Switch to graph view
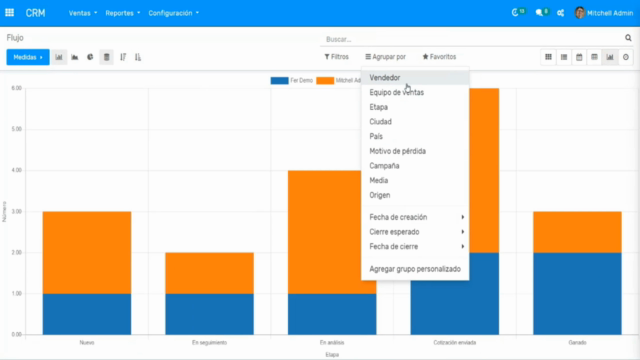Screen dimensions: 640x360 coord(610,57)
